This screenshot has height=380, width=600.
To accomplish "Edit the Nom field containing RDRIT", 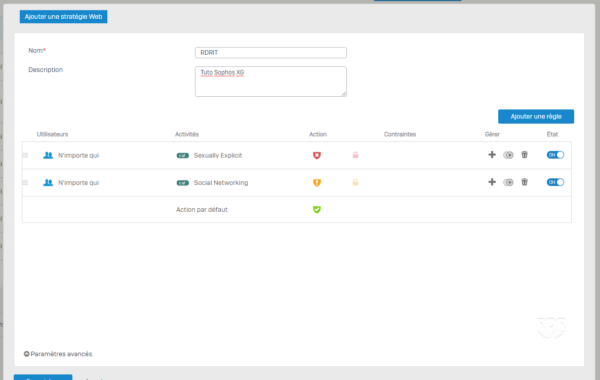I will 271,52.
